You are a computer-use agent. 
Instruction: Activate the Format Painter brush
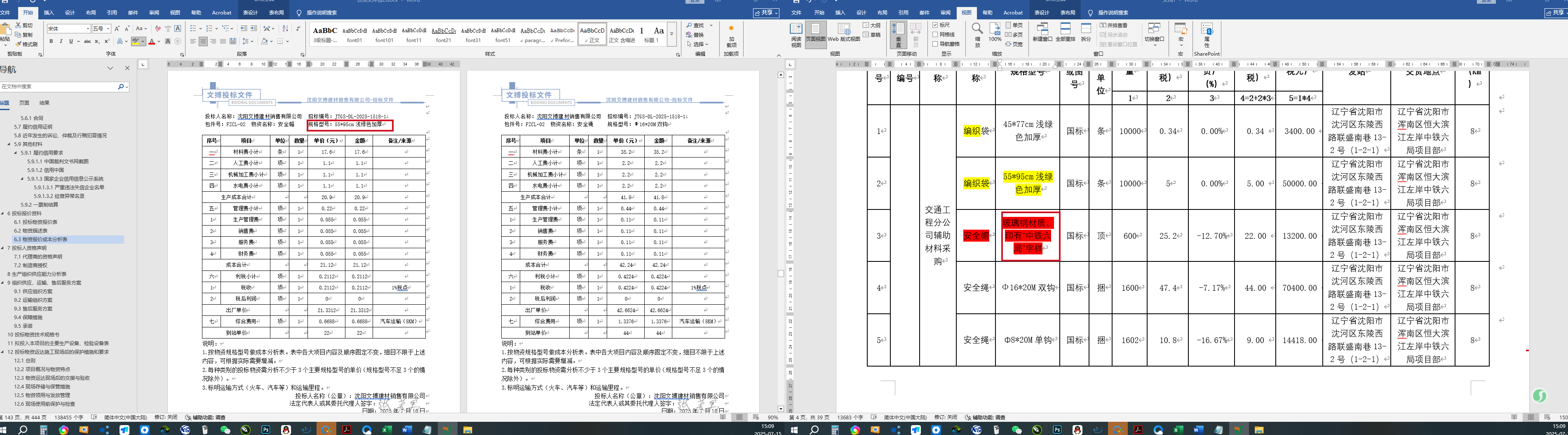tap(26, 44)
